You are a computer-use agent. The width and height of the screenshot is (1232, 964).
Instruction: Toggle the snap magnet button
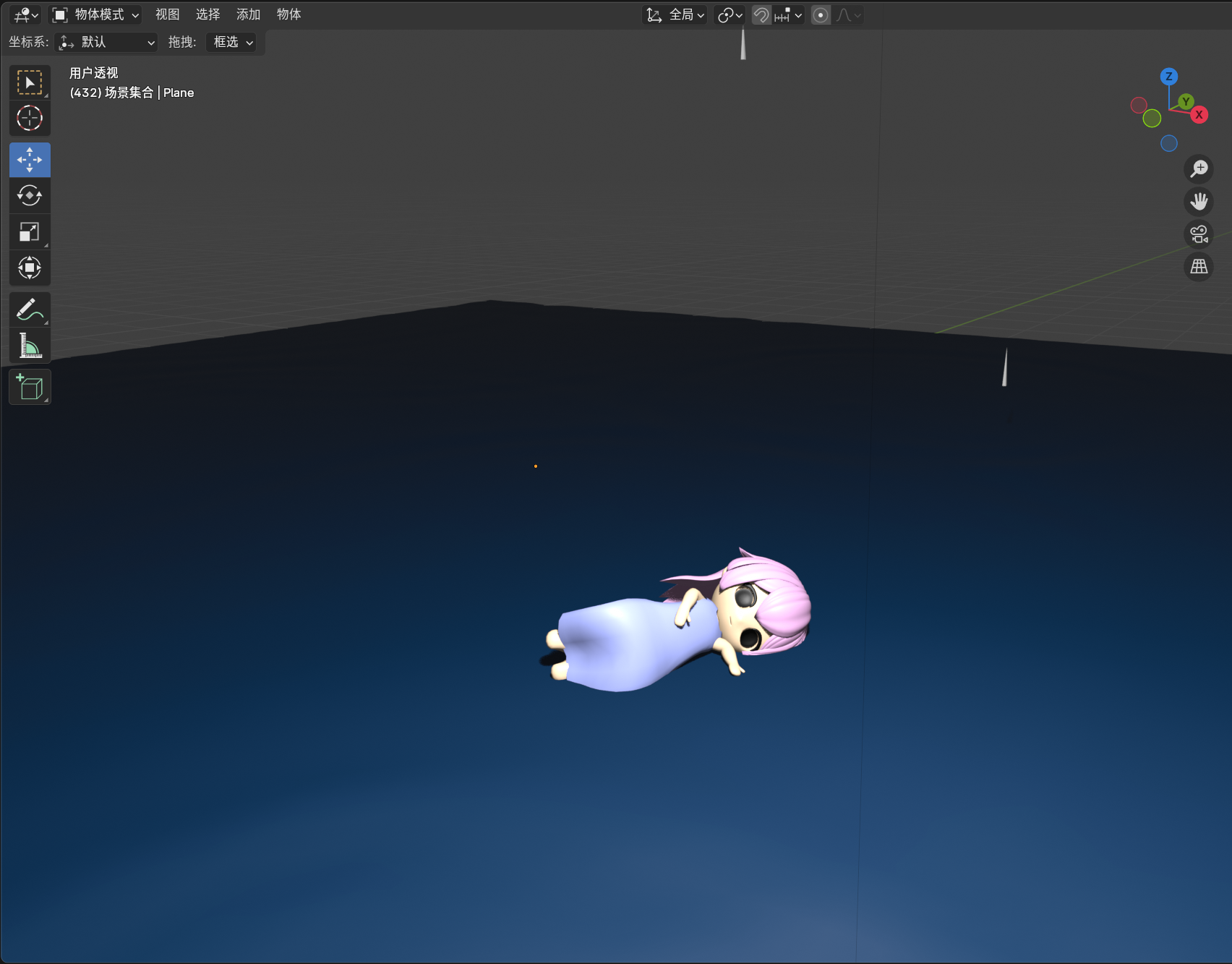click(761, 15)
